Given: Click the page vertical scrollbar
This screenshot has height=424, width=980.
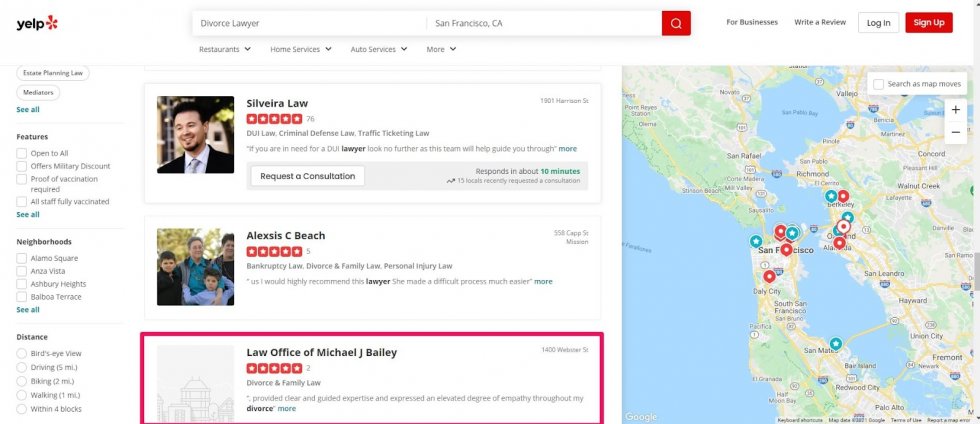Looking at the screenshot, I should pyautogui.click(x=976, y=271).
